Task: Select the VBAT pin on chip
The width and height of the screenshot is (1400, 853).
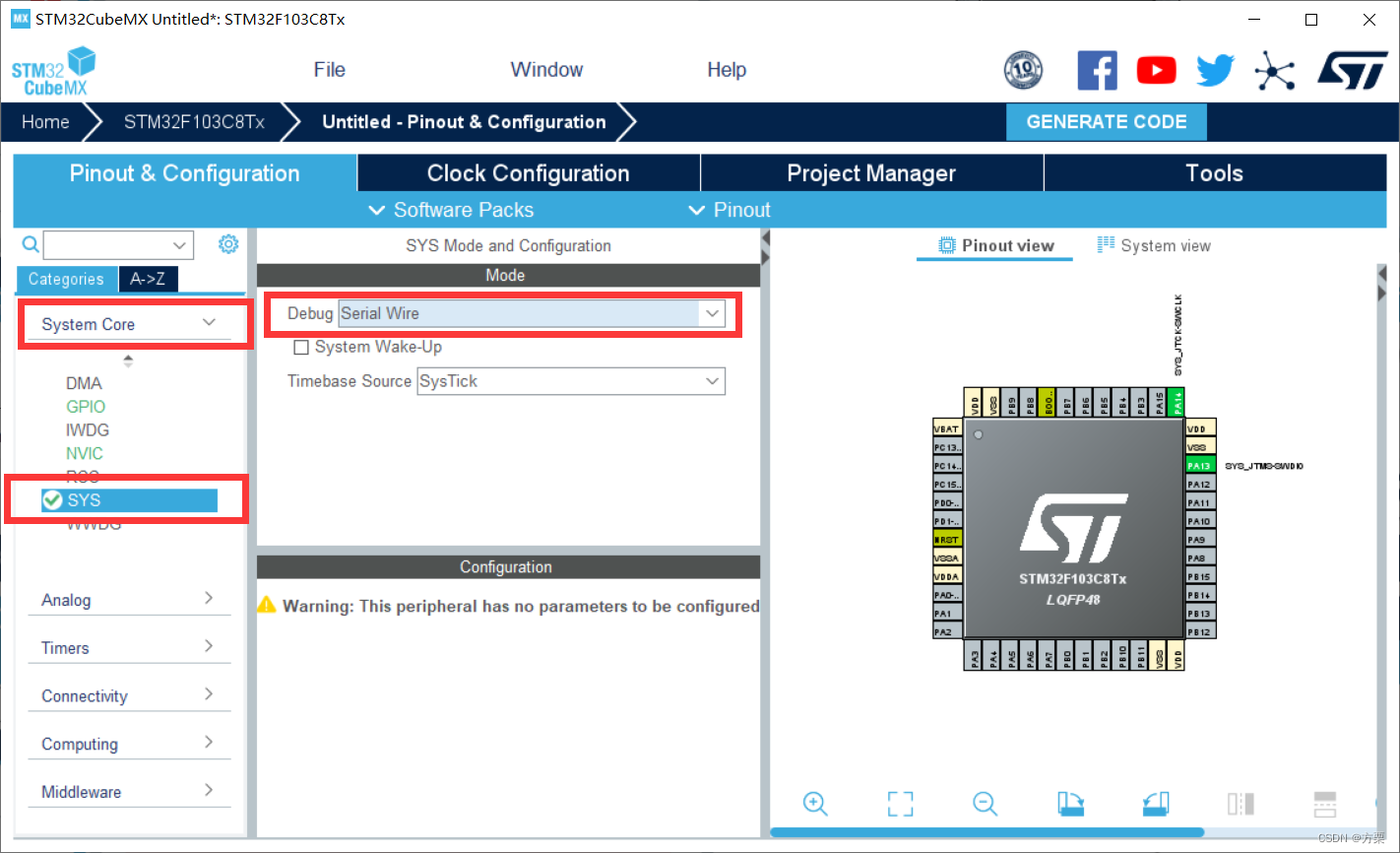Action: (947, 428)
